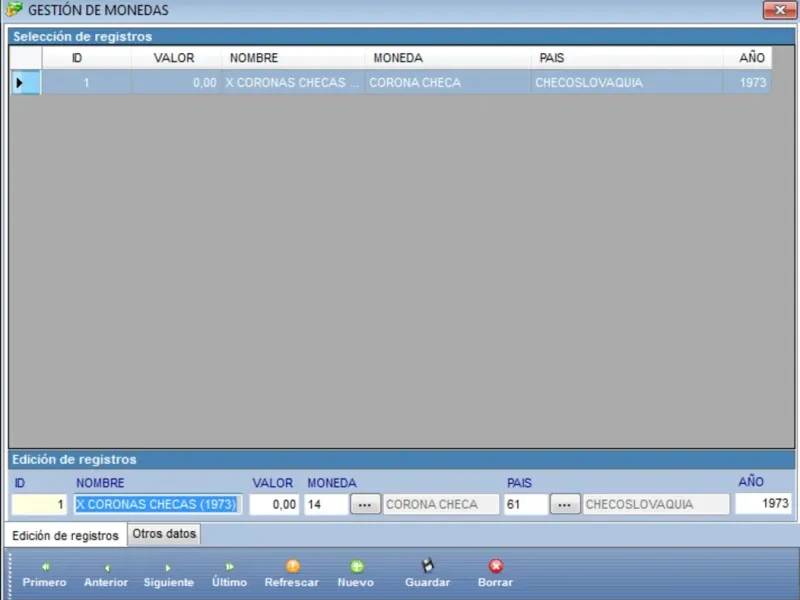Delete the record with Borrar
Image resolution: width=800 pixels, height=600 pixels.
(x=495, y=575)
